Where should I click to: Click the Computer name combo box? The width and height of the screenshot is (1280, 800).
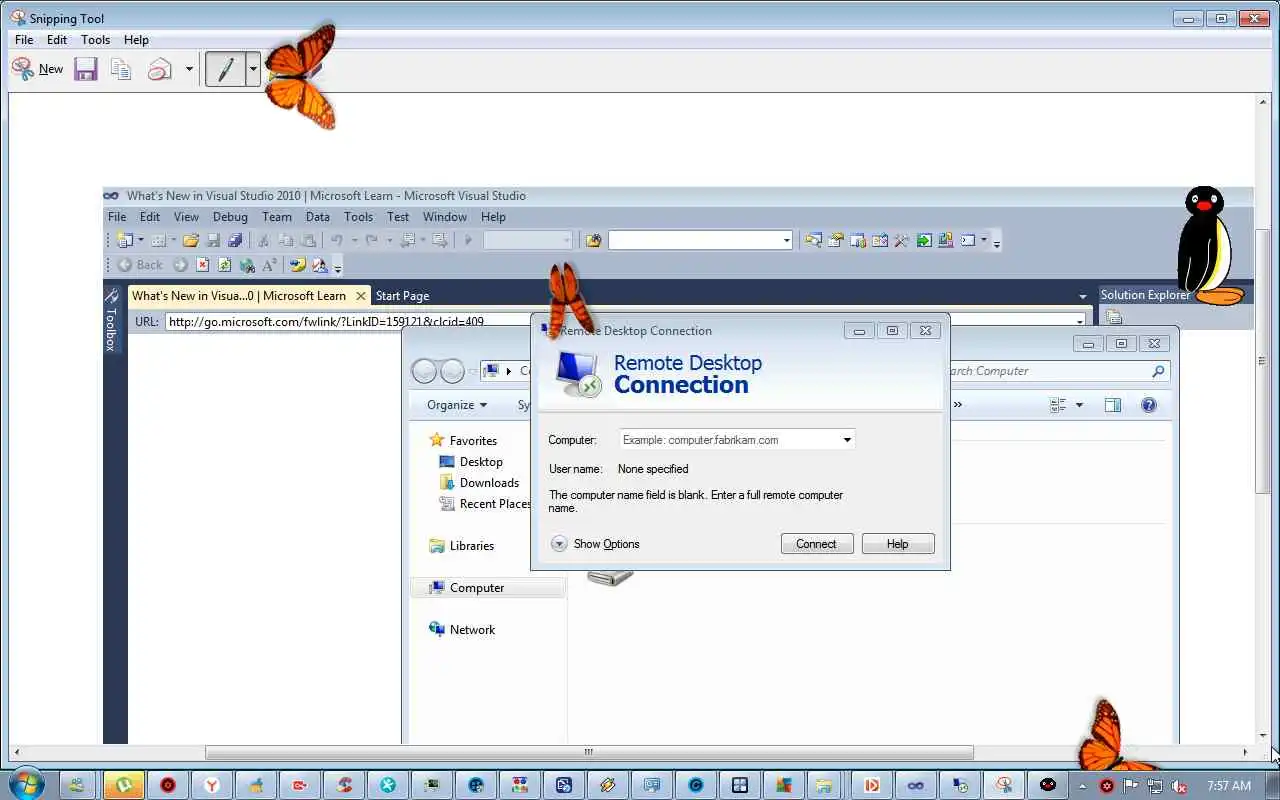(737, 439)
